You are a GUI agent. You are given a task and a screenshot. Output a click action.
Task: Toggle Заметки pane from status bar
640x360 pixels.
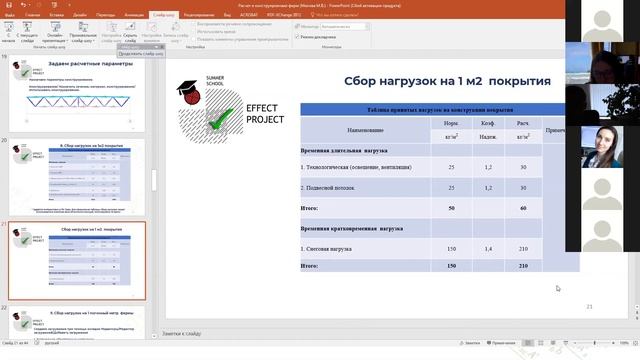pos(469,343)
